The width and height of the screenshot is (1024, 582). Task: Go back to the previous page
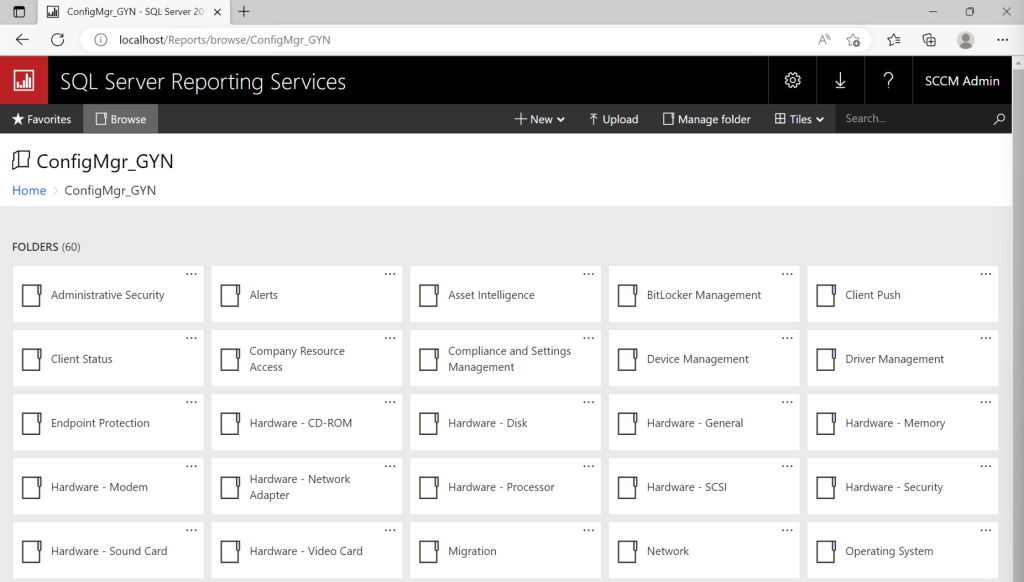pyautogui.click(x=22, y=40)
